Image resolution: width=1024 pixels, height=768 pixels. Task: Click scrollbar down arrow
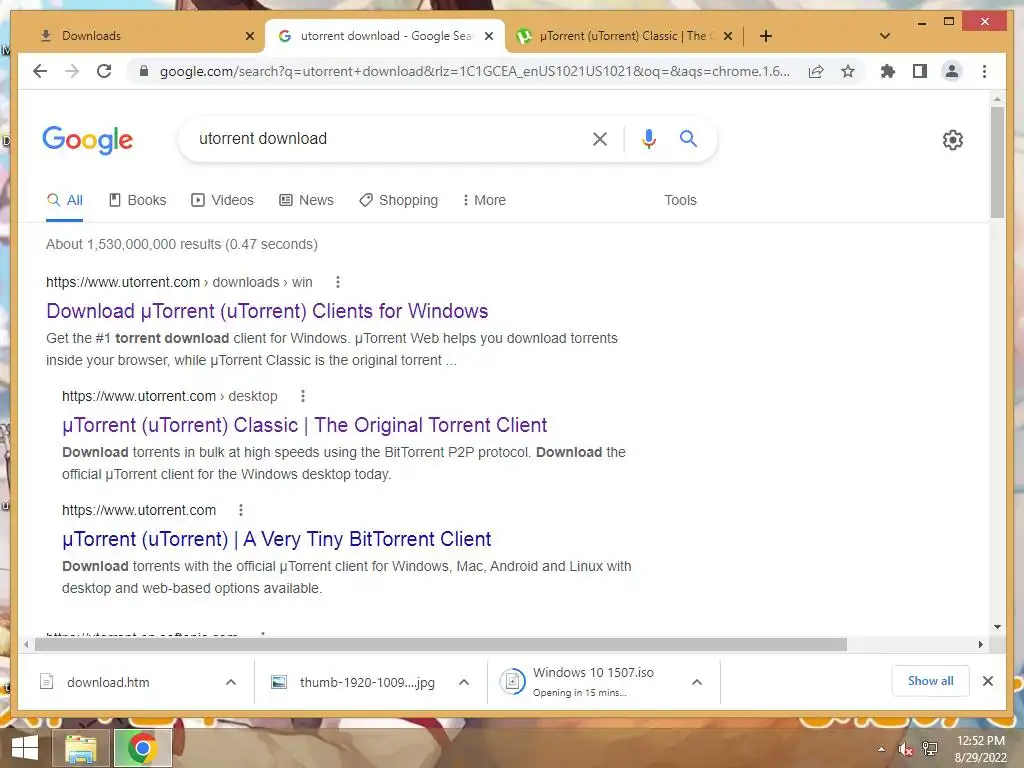[997, 627]
